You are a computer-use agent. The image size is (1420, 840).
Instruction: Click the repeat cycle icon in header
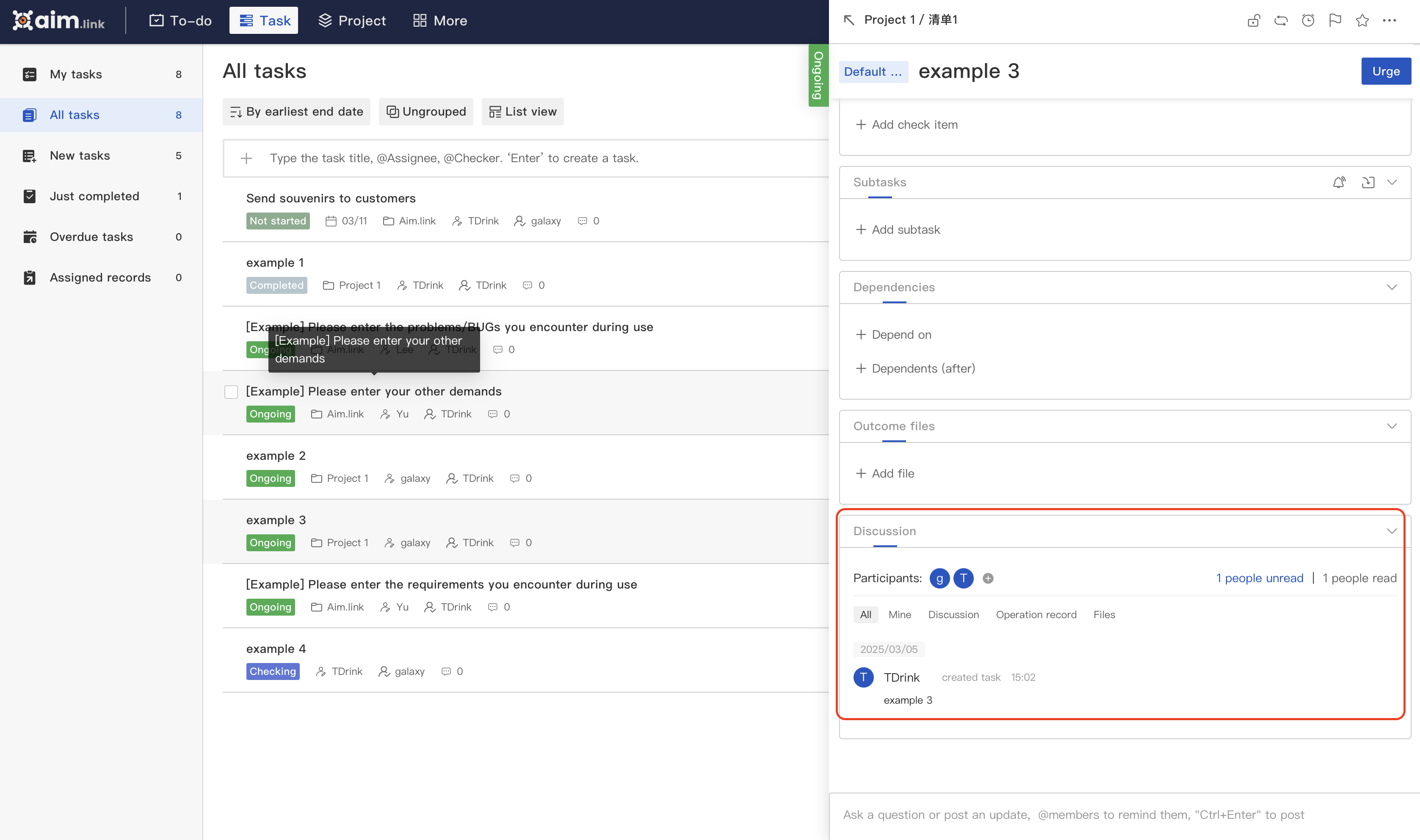[x=1281, y=21]
